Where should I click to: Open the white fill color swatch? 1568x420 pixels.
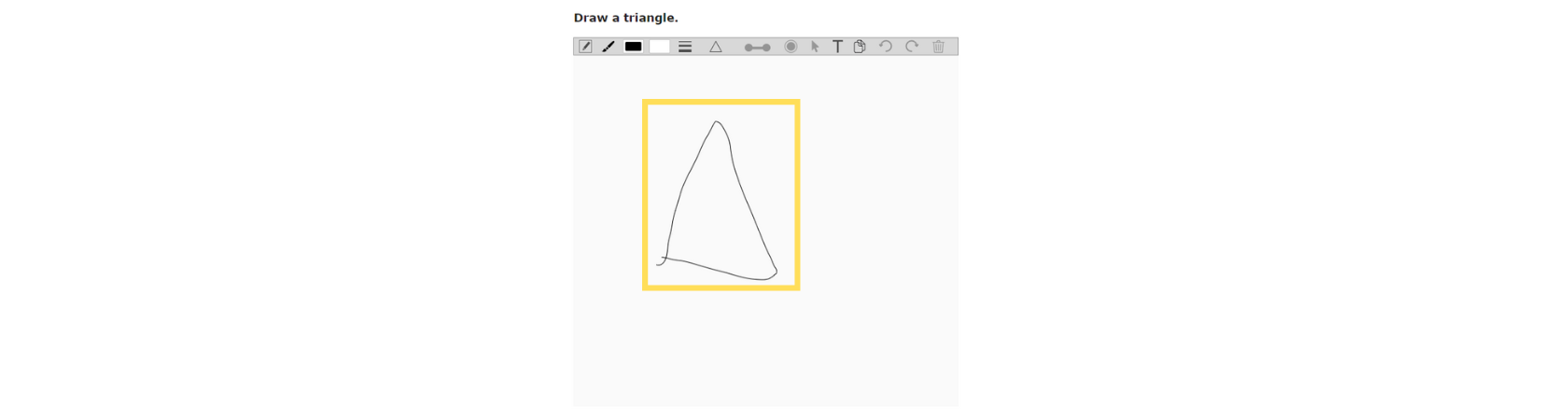pos(660,47)
